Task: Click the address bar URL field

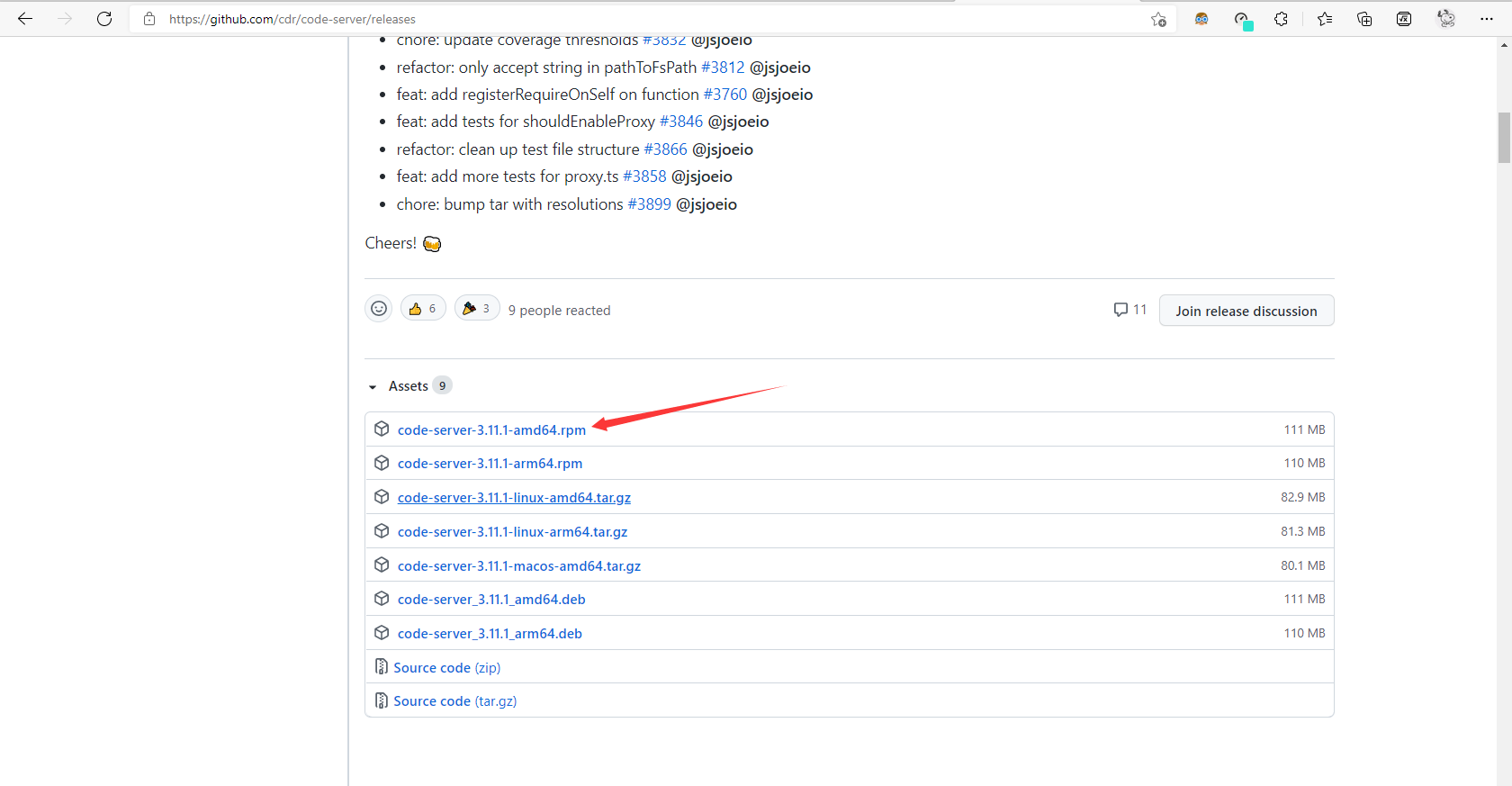Action: click(630, 19)
